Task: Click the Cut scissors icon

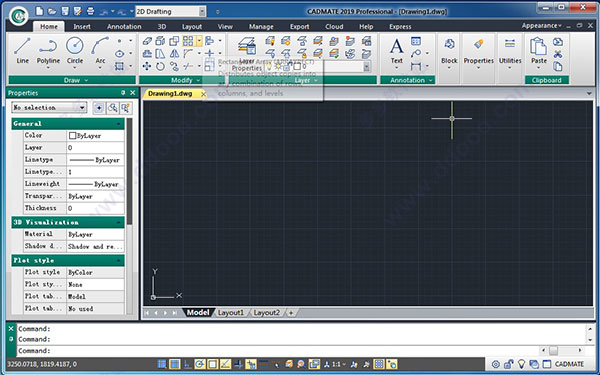Action: click(x=558, y=54)
